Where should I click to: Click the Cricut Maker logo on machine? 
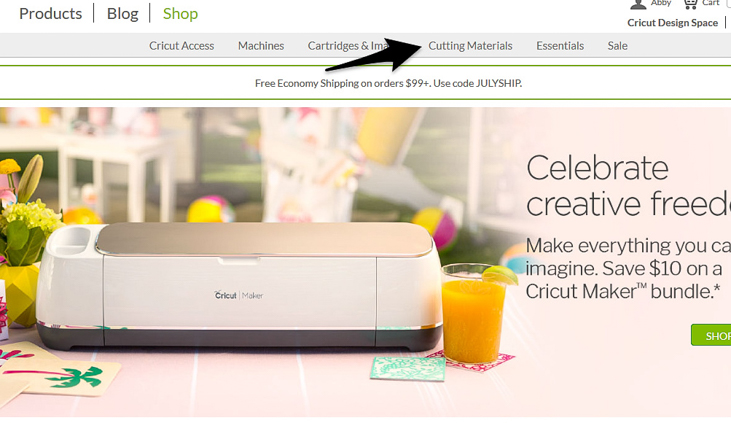(x=239, y=295)
